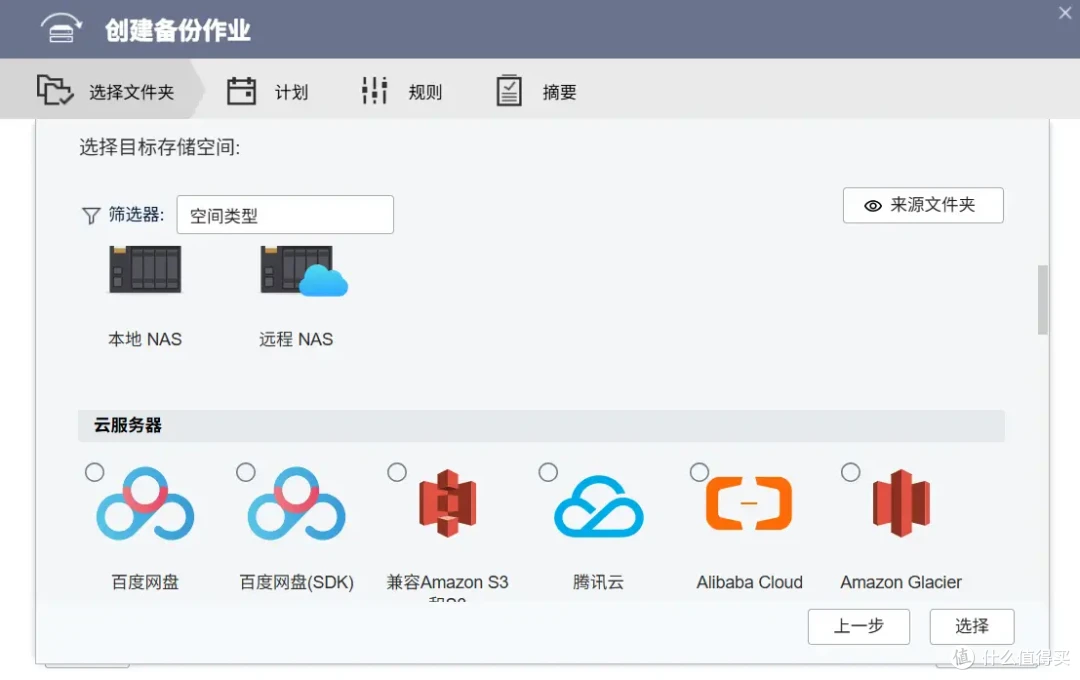Screen dimensions: 1080x680
Task: Select the Alibaba Cloud radio button
Action: 699,472
